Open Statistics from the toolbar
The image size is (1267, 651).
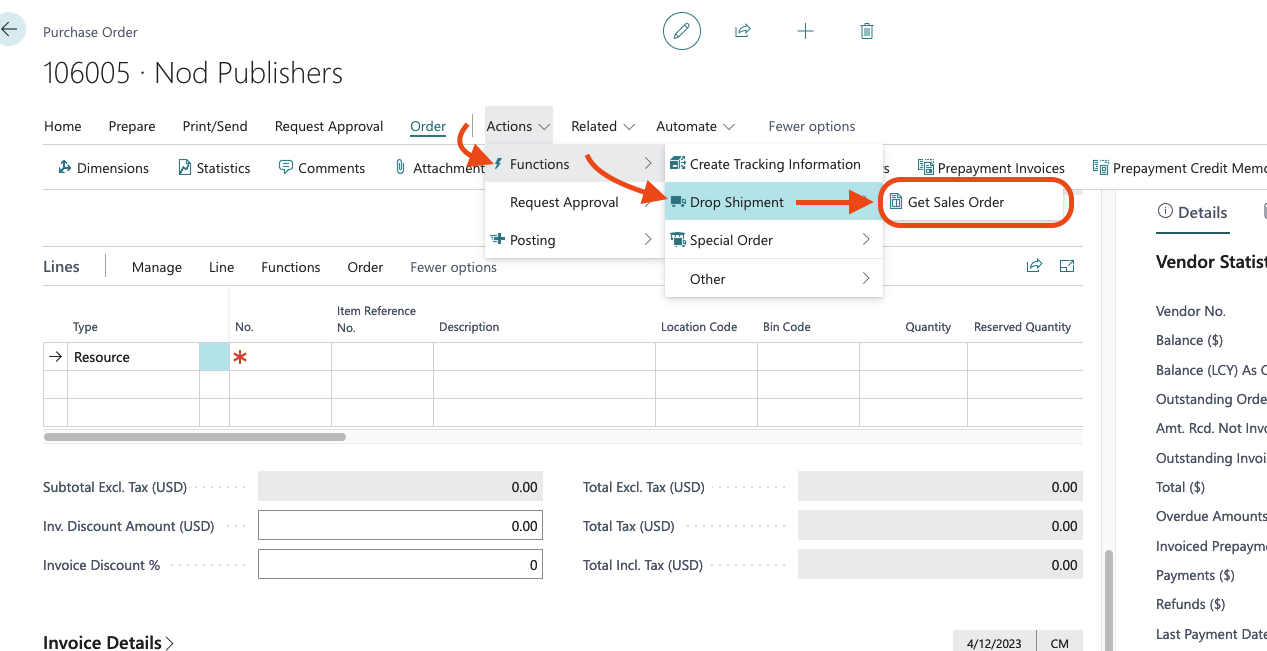[x=214, y=168]
